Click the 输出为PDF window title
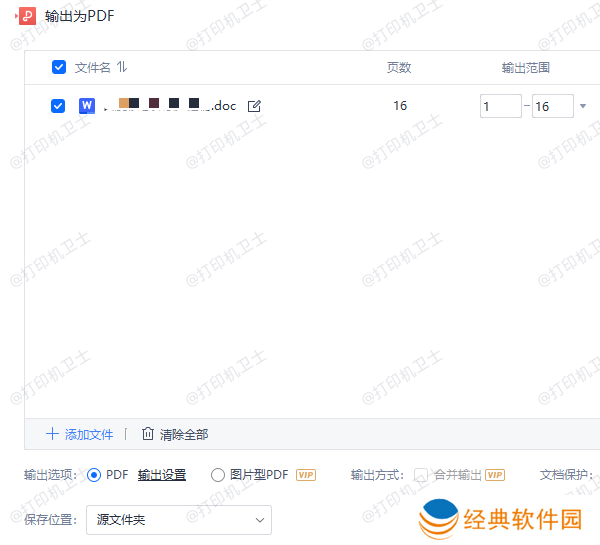This screenshot has height=545, width=600. pos(79,16)
